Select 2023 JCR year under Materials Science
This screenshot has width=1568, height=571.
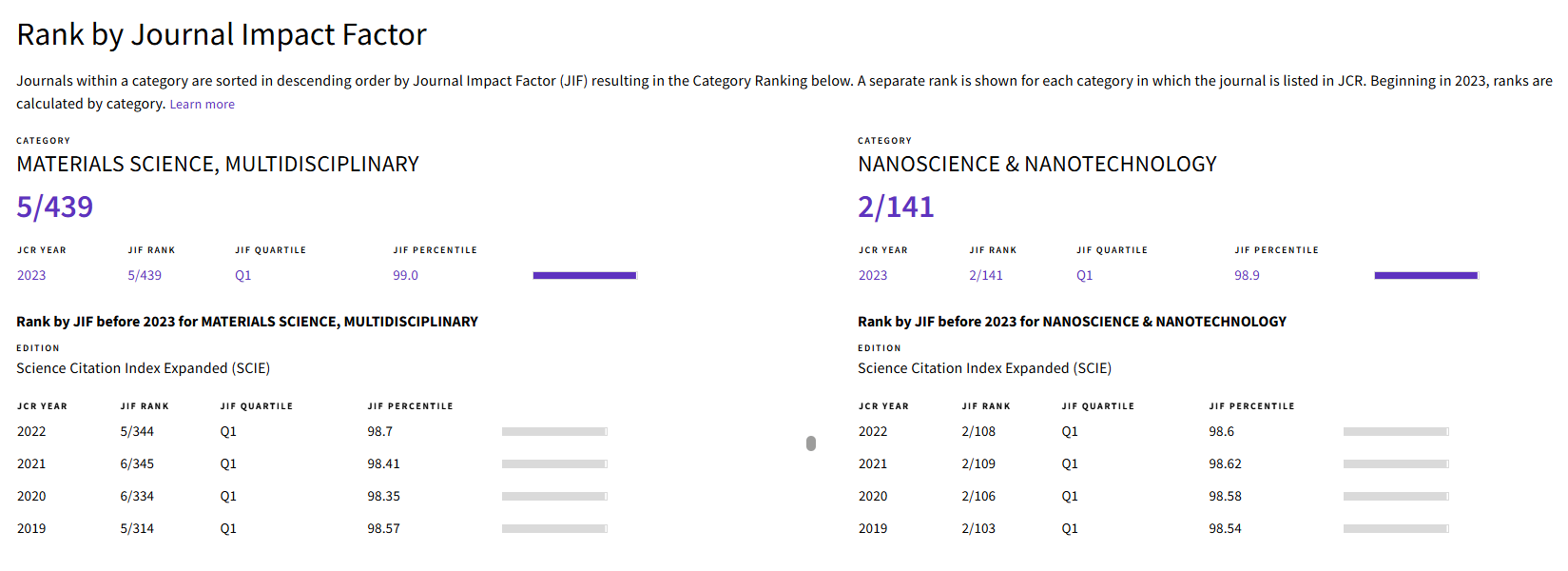coord(31,275)
